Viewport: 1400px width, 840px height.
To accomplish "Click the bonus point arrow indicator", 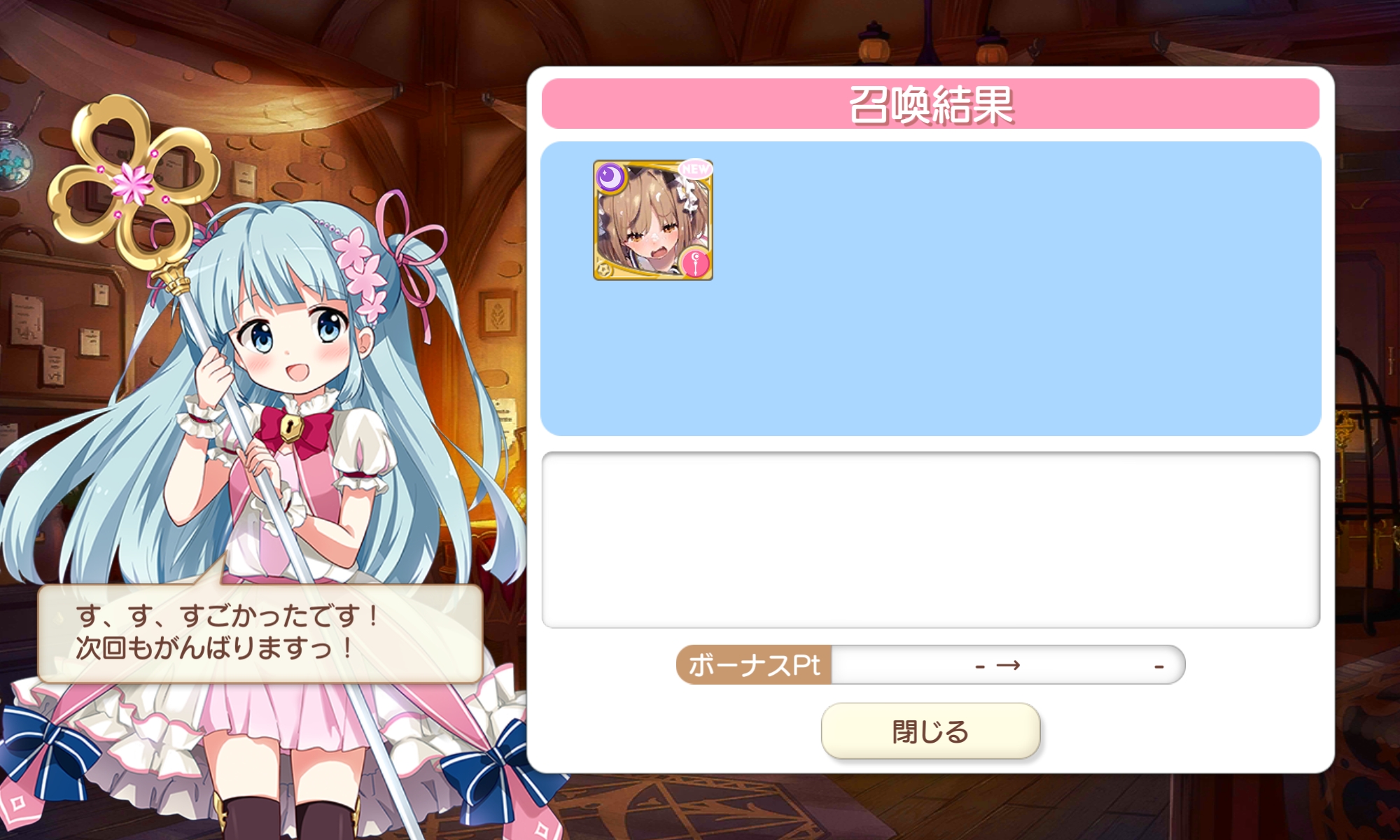I will 1007,665.
